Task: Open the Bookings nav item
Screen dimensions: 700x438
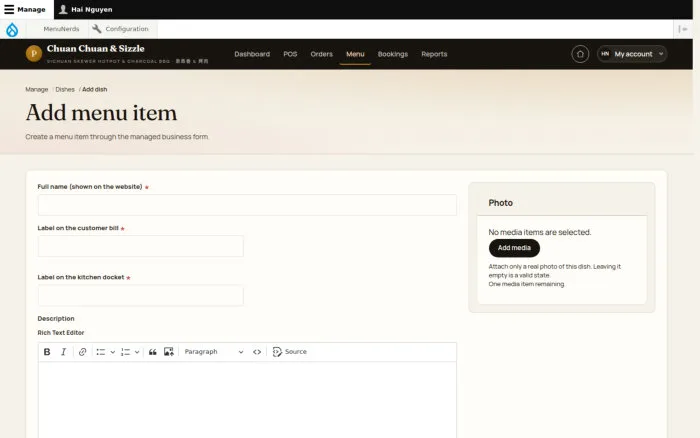Action: pyautogui.click(x=393, y=54)
